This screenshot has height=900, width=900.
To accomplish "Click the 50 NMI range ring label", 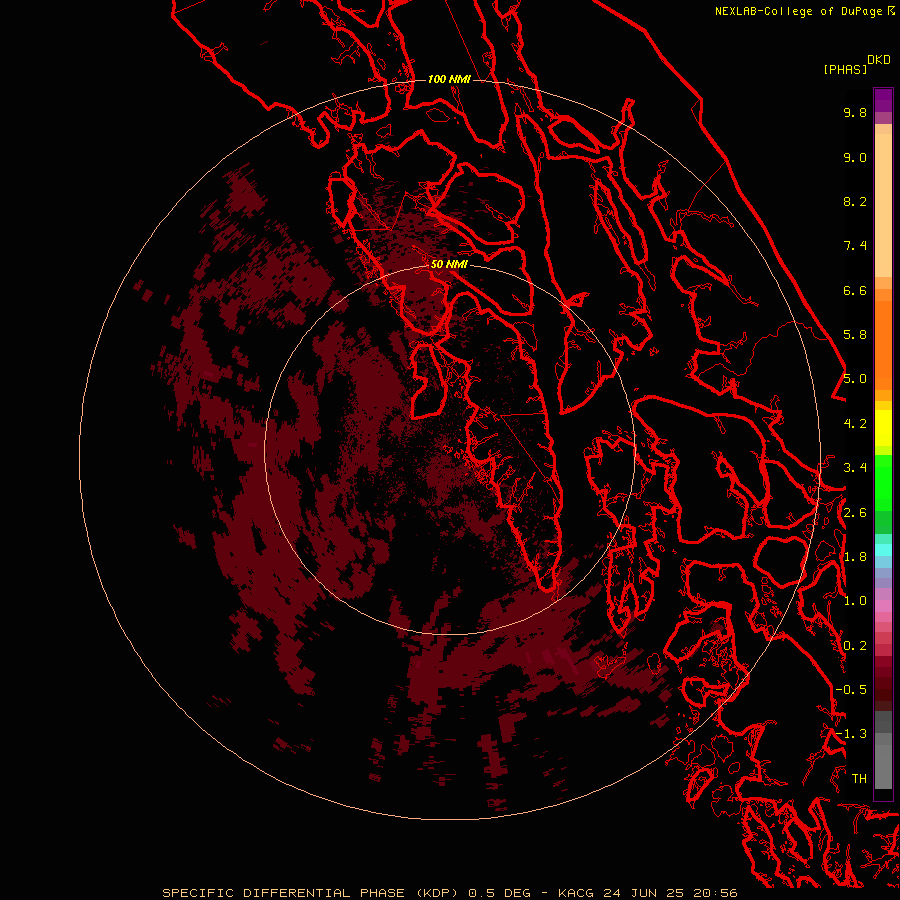I will pyautogui.click(x=449, y=264).
